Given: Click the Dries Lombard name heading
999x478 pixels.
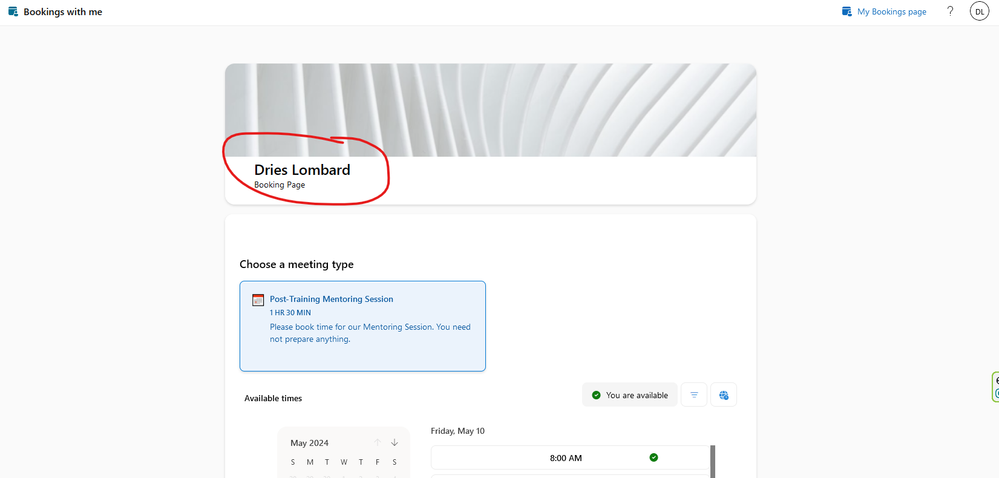Looking at the screenshot, I should pyautogui.click(x=302, y=170).
